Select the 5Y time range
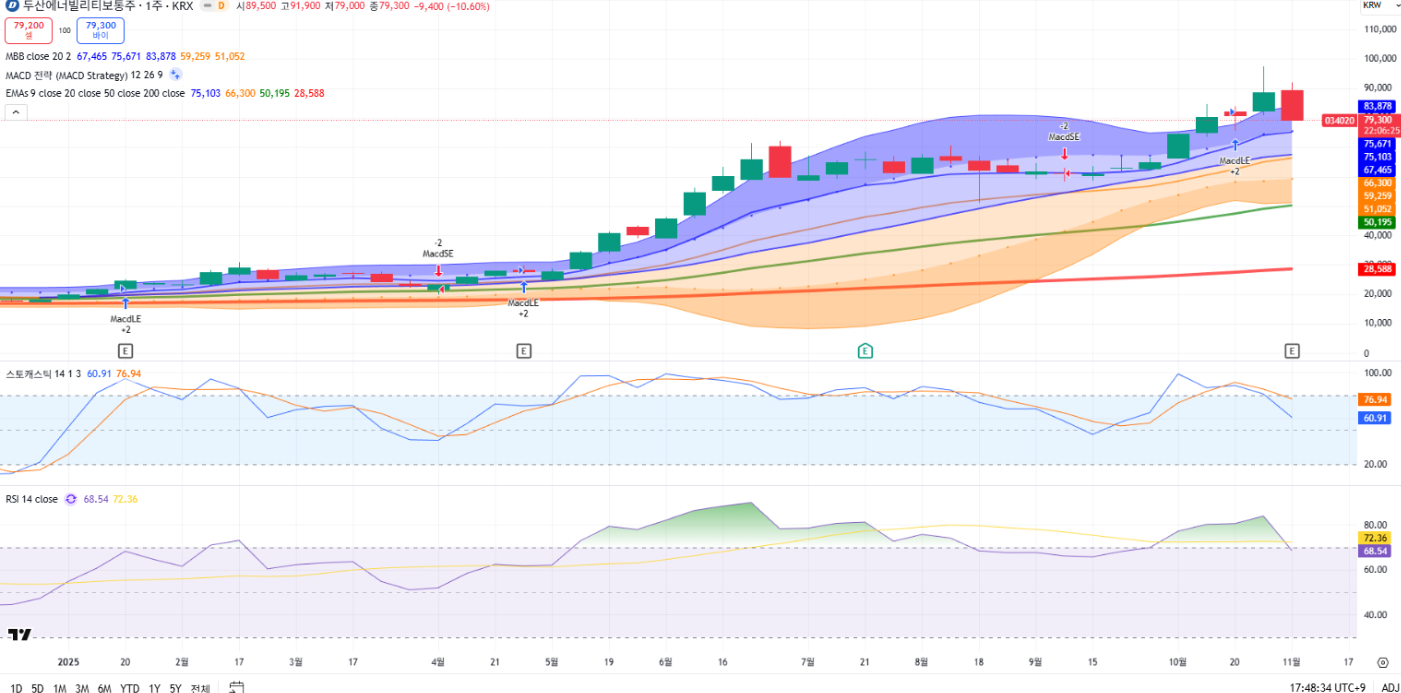This screenshot has width=1401, height=693. [175, 688]
